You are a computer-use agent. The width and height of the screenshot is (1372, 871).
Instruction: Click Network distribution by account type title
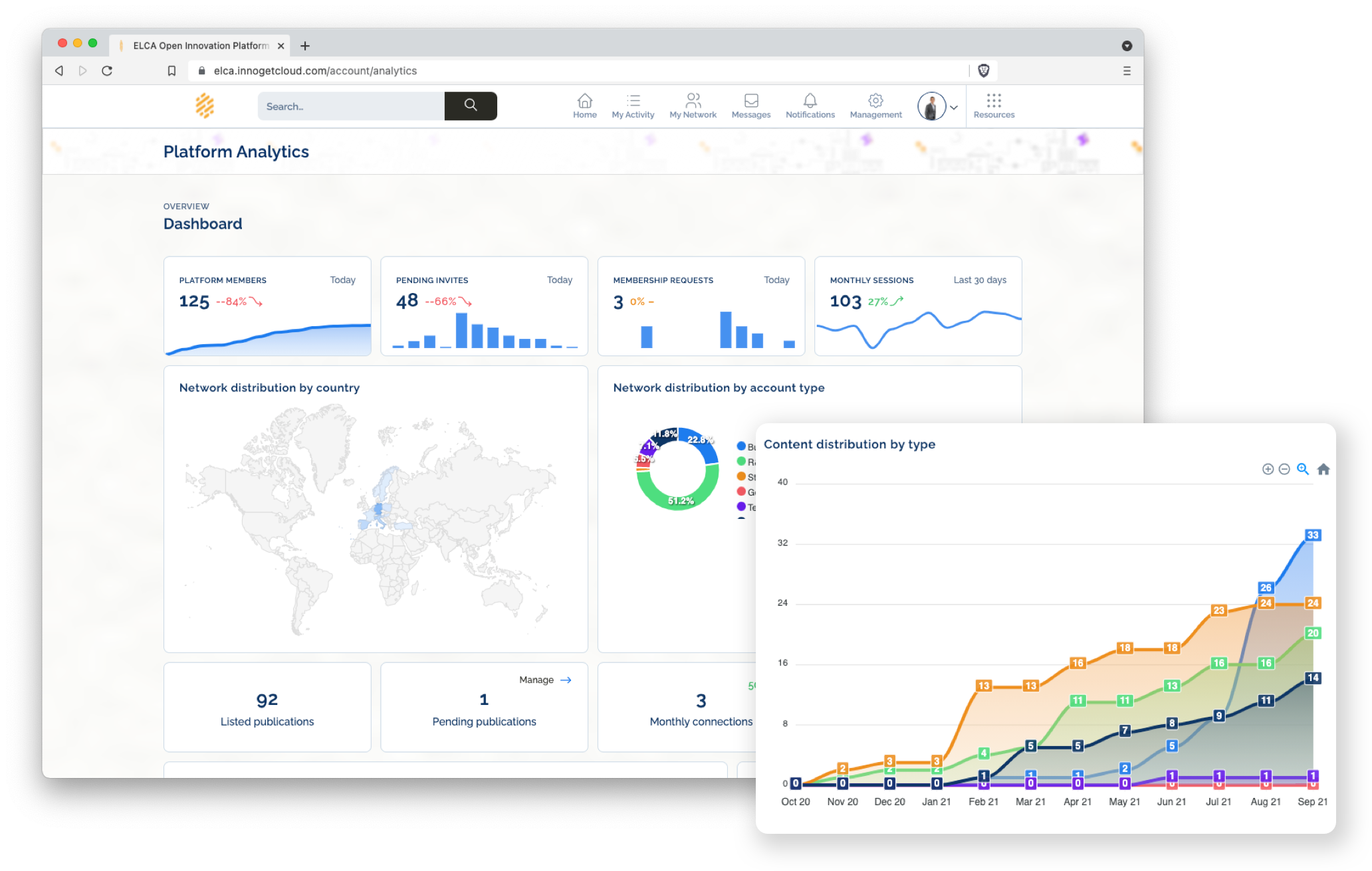[x=719, y=388]
